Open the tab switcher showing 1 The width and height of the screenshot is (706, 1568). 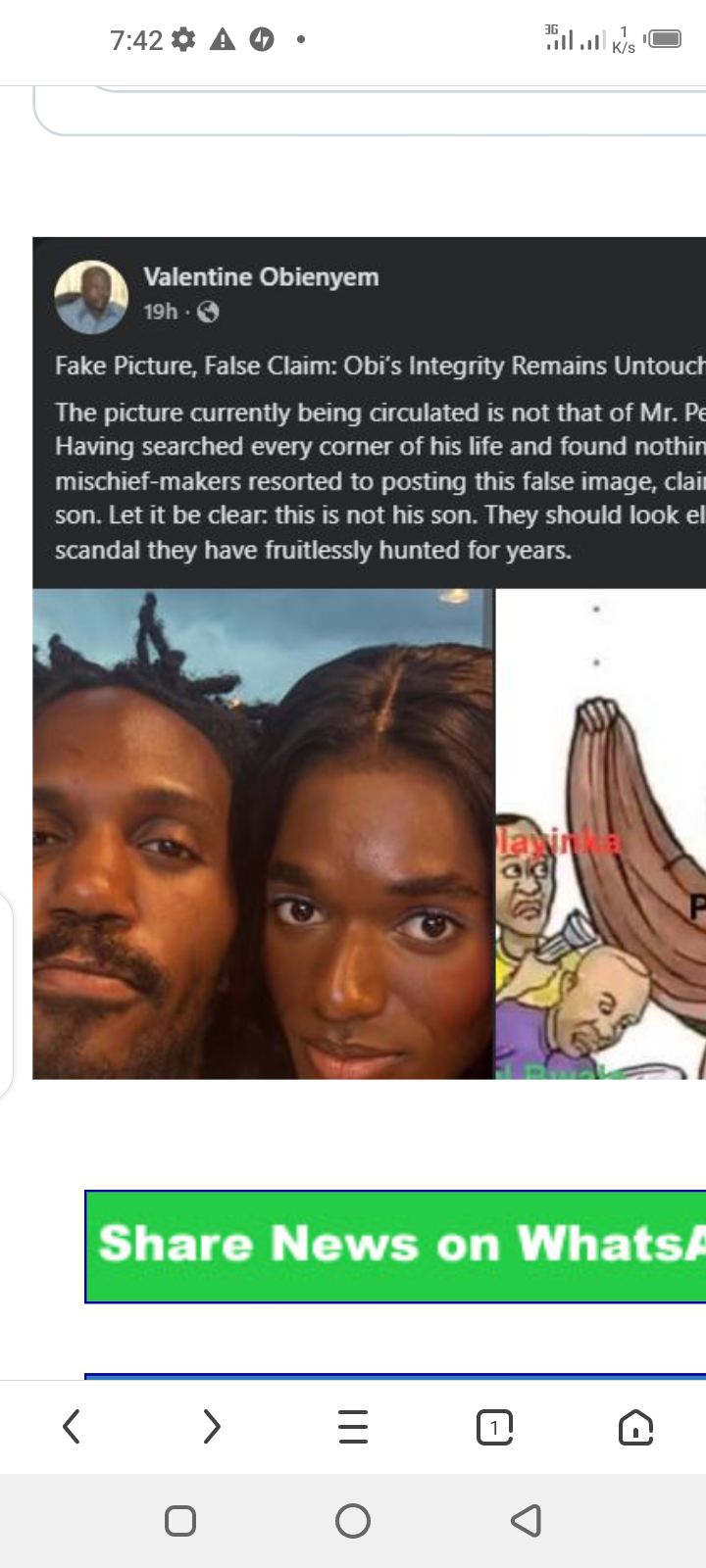coord(494,1427)
